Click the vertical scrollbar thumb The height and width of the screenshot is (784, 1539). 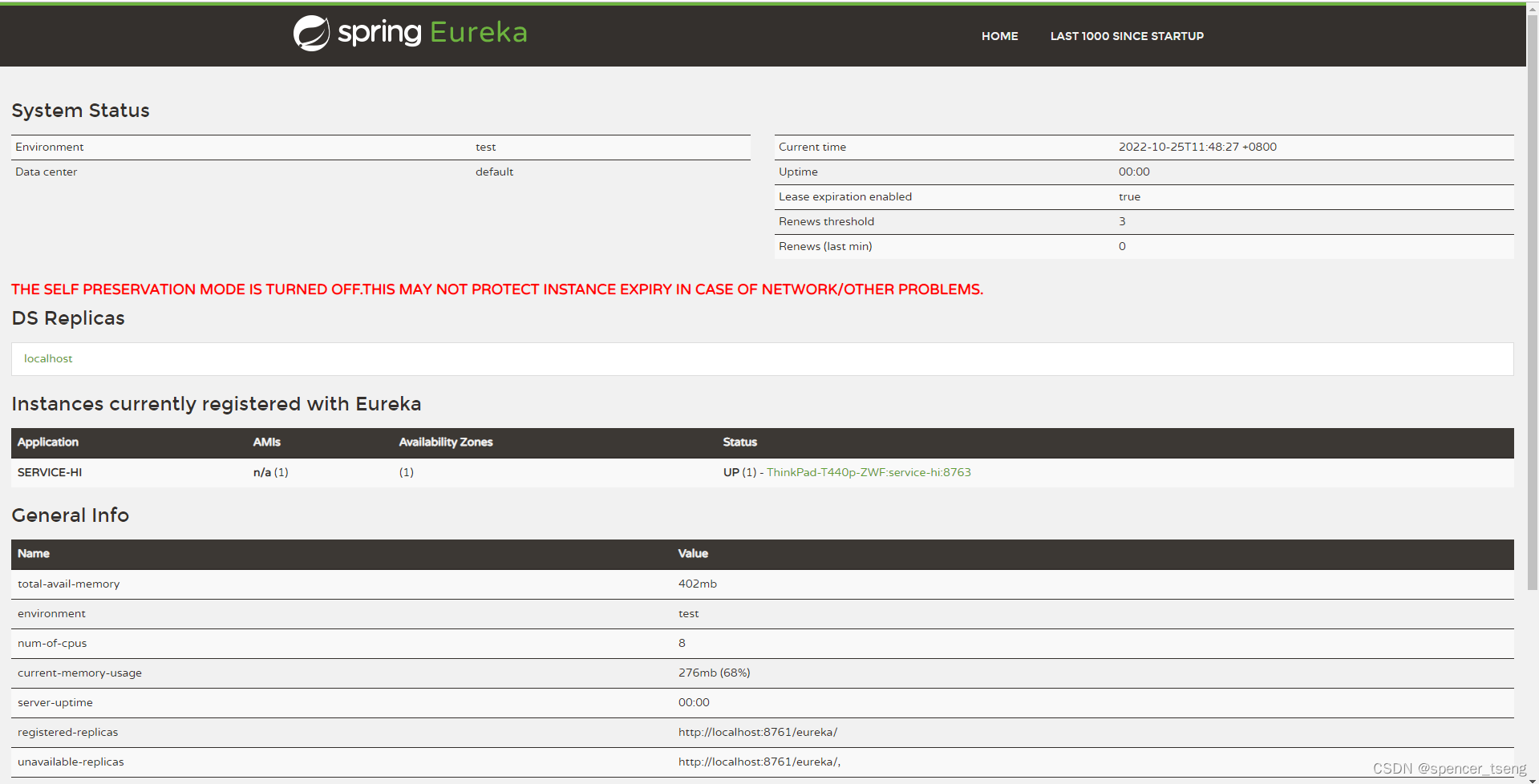[1533, 301]
